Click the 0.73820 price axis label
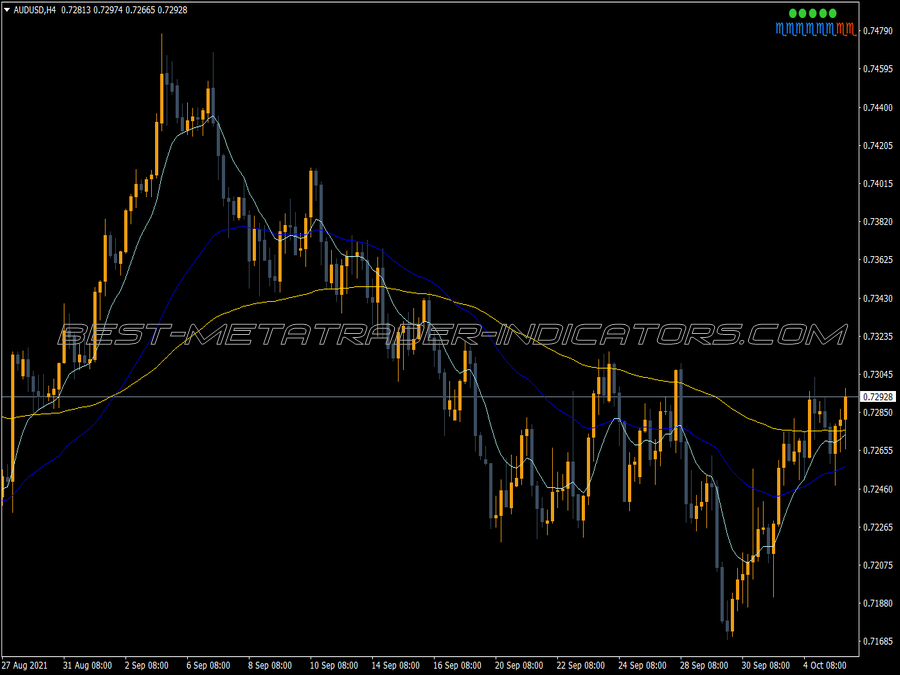 878,222
